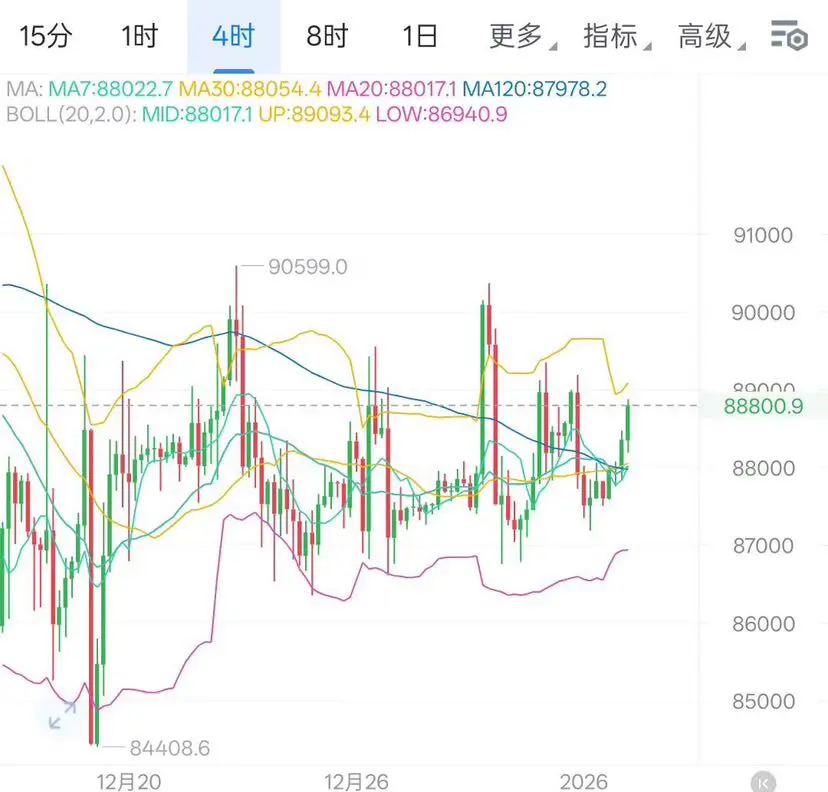Screen dimensions: 828x792
Task: Click the MA7:88022.7 indicator label
Action: click(x=110, y=89)
